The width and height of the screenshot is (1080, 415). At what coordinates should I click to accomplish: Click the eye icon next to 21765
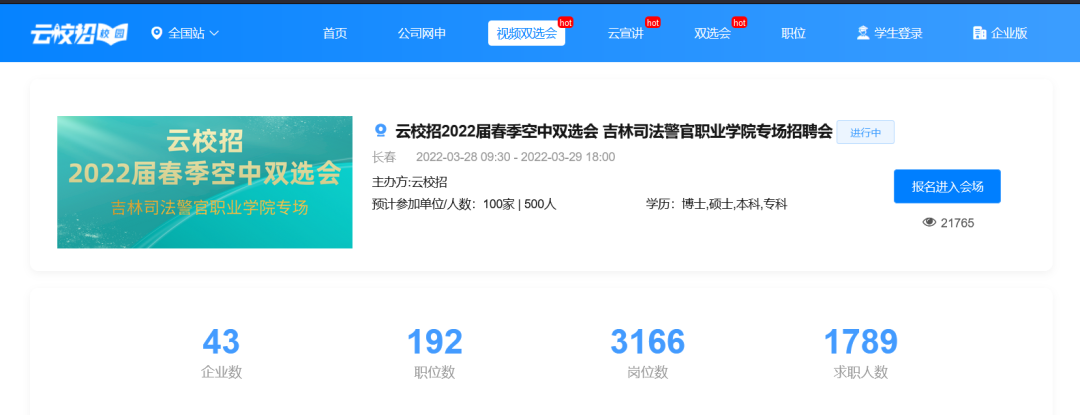[929, 222]
